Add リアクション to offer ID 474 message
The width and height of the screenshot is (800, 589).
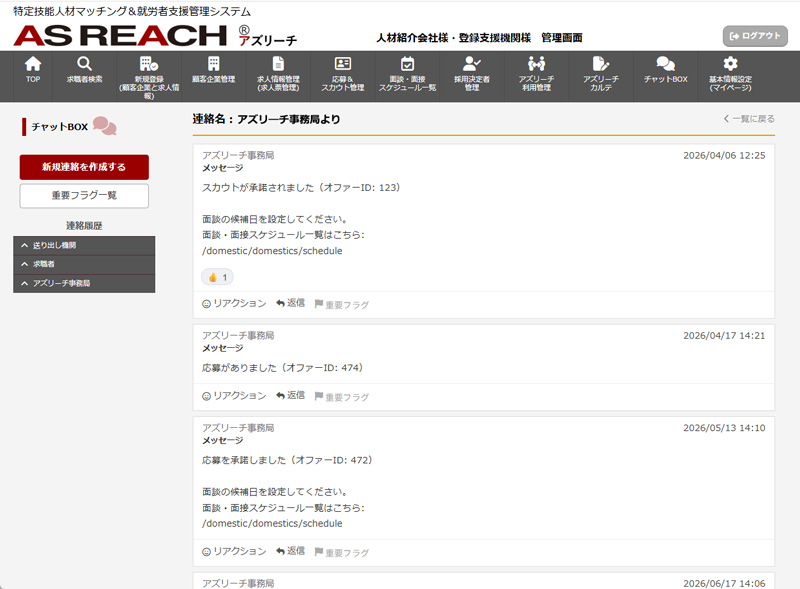pos(234,396)
